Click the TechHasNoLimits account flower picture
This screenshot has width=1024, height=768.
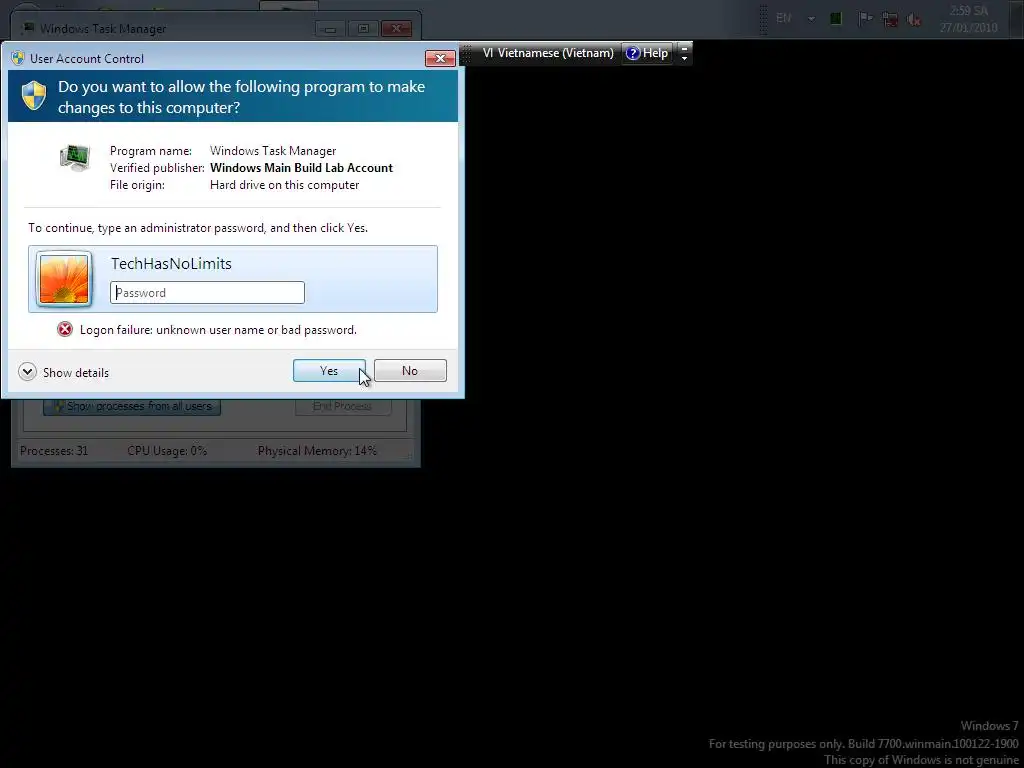64,279
